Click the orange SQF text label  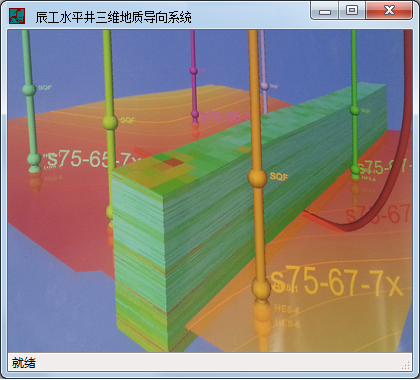click(x=279, y=176)
